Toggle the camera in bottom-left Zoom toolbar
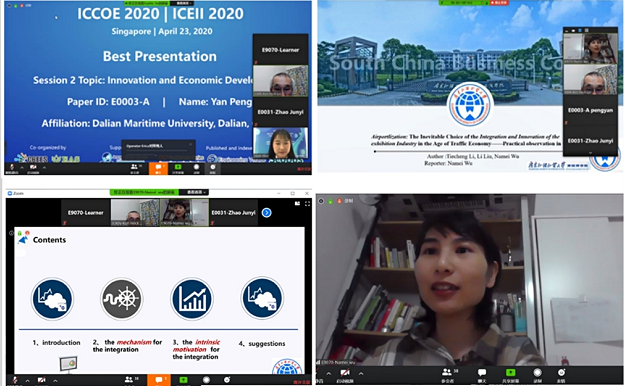This screenshot has height=386, width=624. click(41, 380)
